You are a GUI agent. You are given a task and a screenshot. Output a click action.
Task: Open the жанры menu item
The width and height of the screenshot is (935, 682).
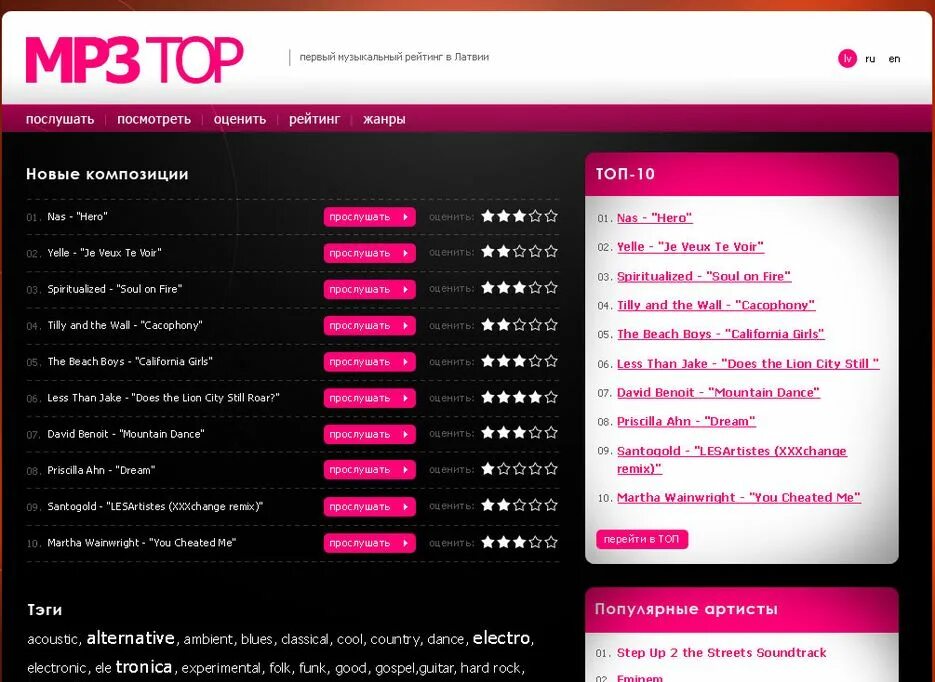click(x=384, y=119)
